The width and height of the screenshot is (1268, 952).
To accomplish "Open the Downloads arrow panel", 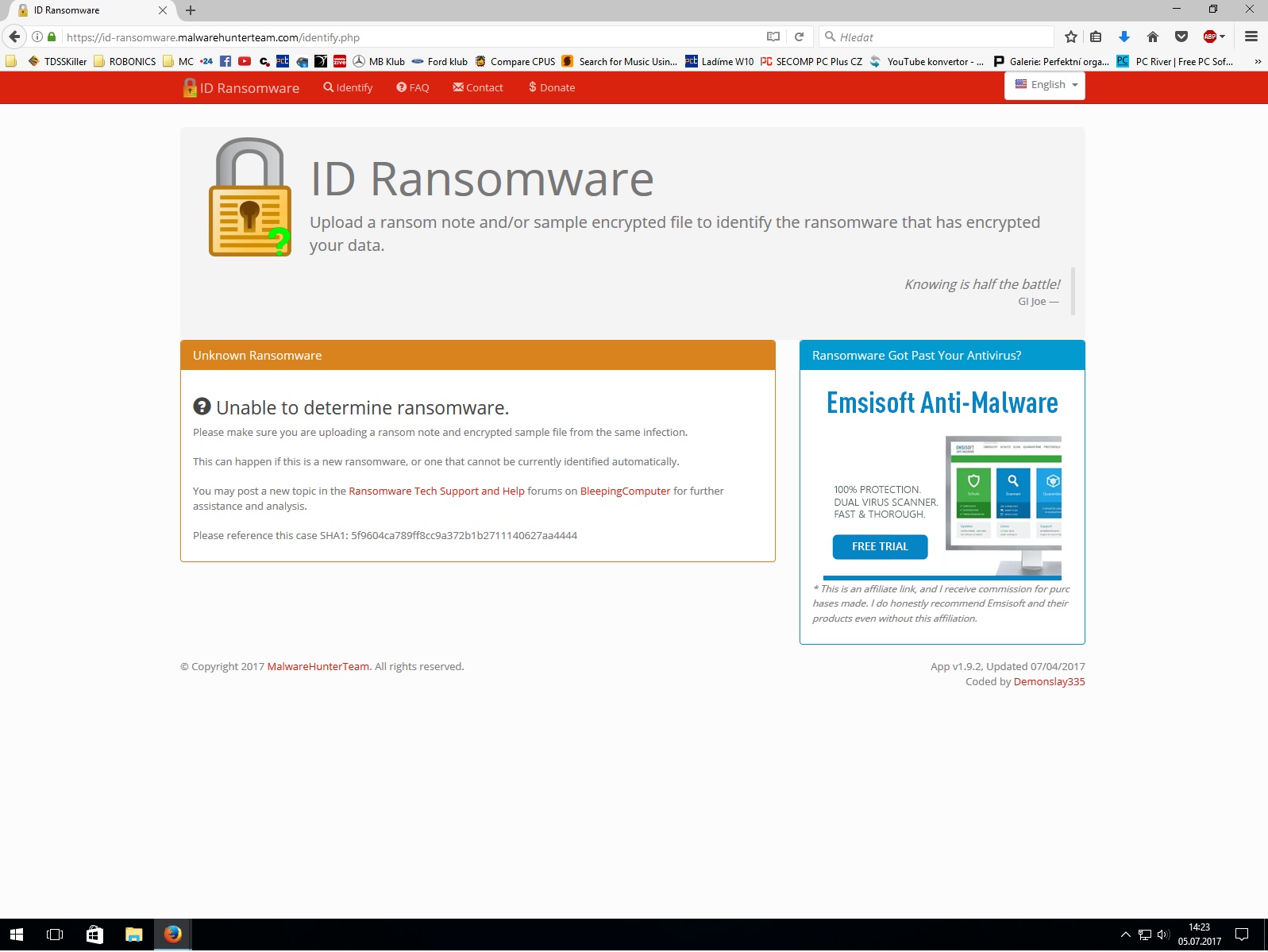I will 1124,37.
